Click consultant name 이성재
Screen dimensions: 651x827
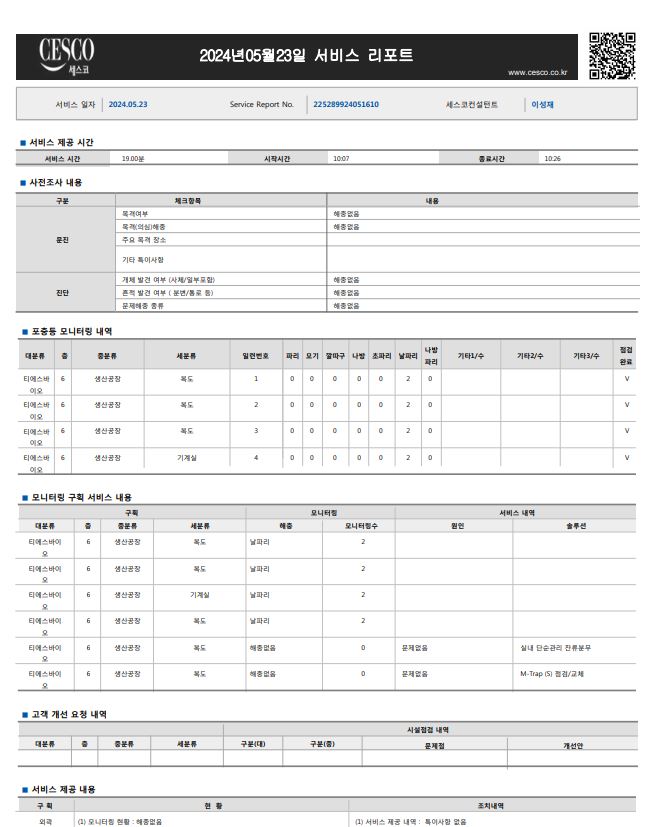point(543,104)
